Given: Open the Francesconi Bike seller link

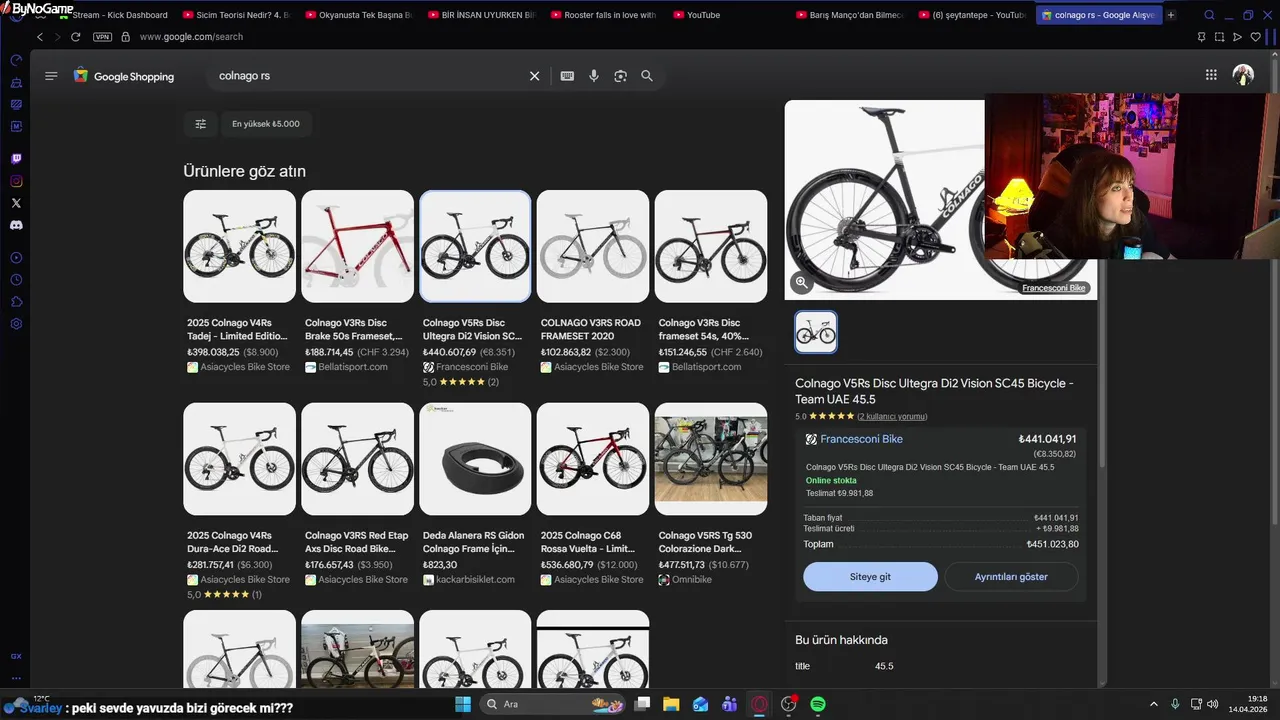Looking at the screenshot, I should tap(861, 439).
